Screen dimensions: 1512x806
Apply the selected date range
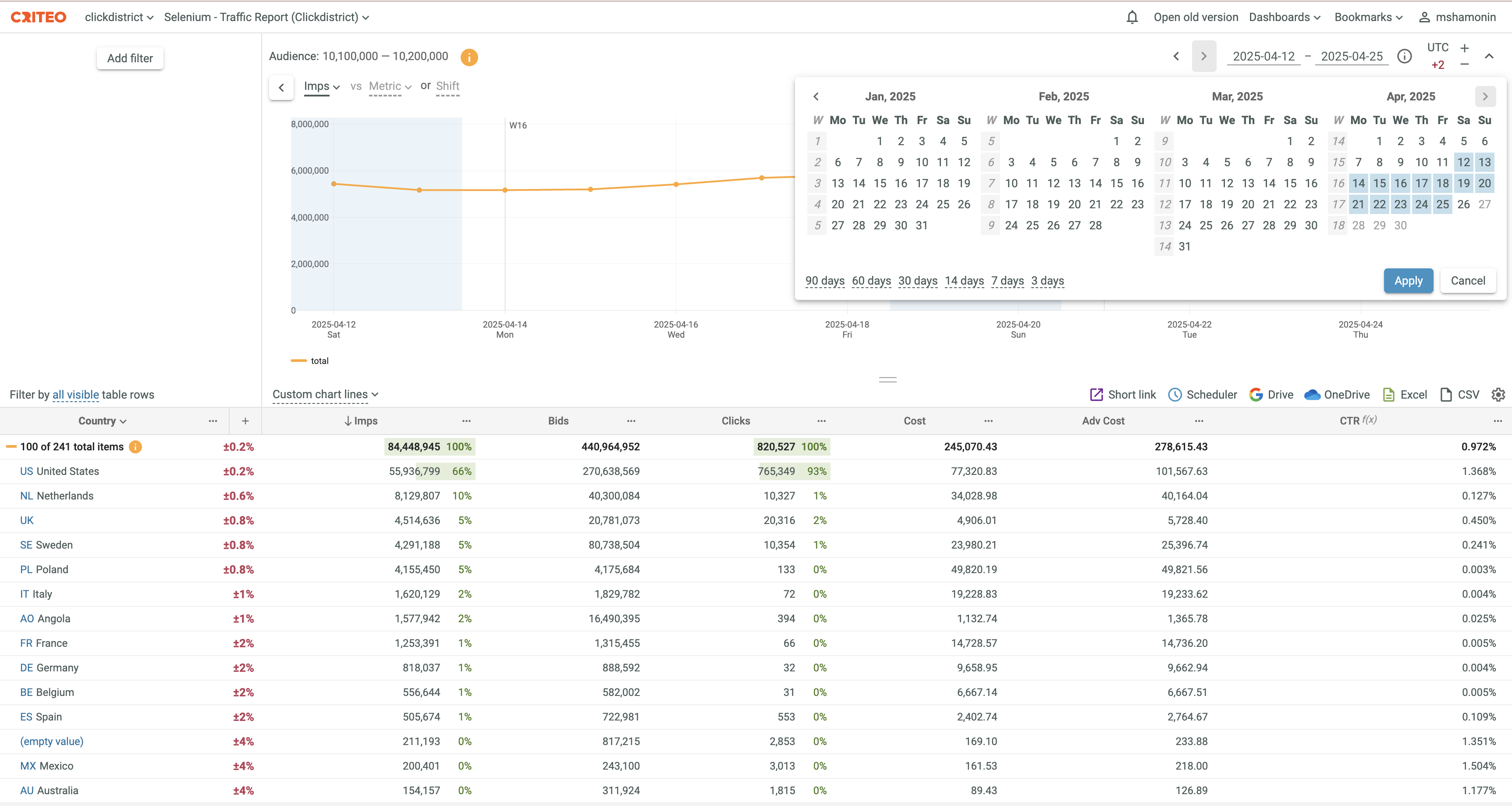[1408, 281]
